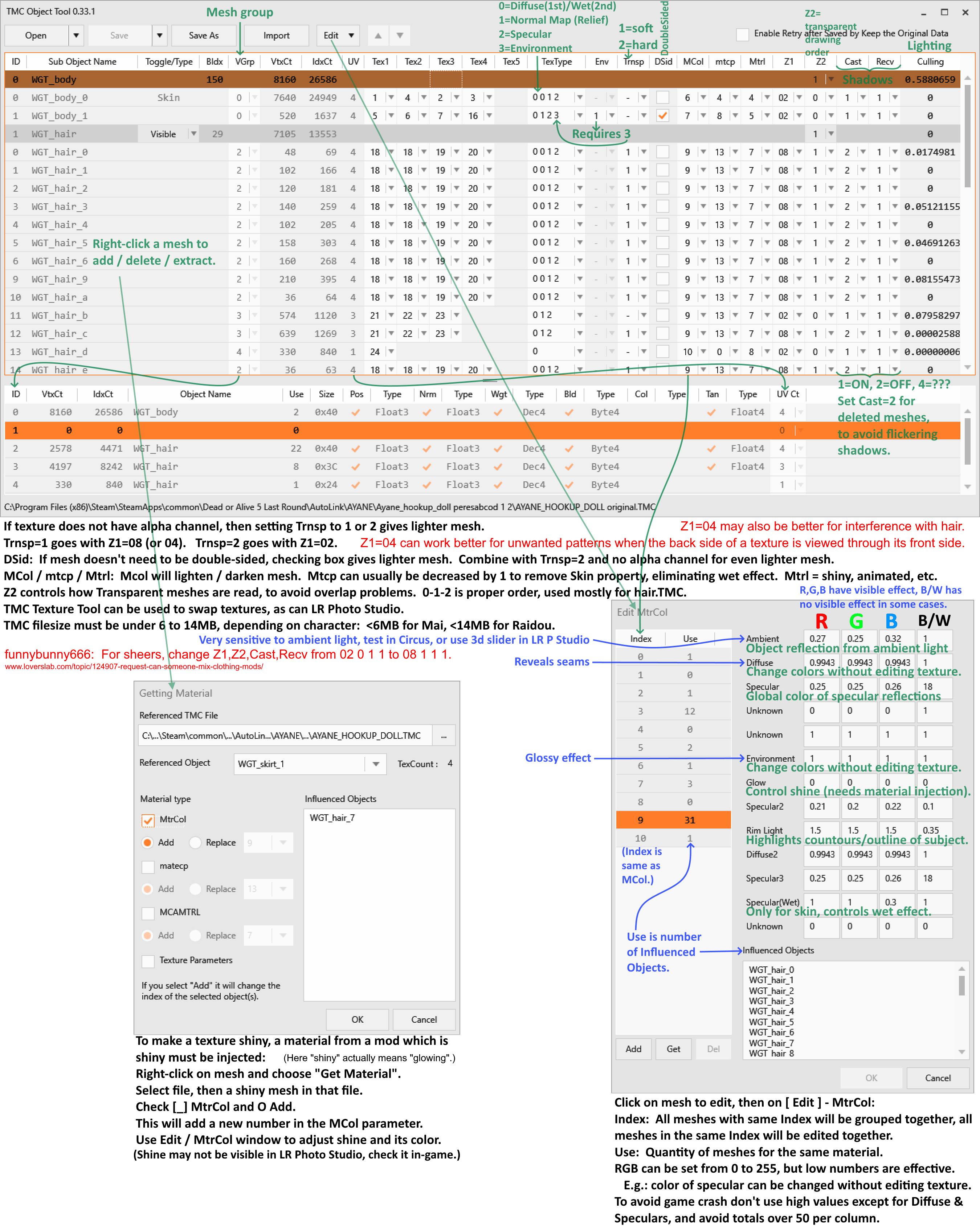980x1226 pixels.
Task: Uncheck DoubleSided box for WGT_body_1
Action: pos(662,115)
